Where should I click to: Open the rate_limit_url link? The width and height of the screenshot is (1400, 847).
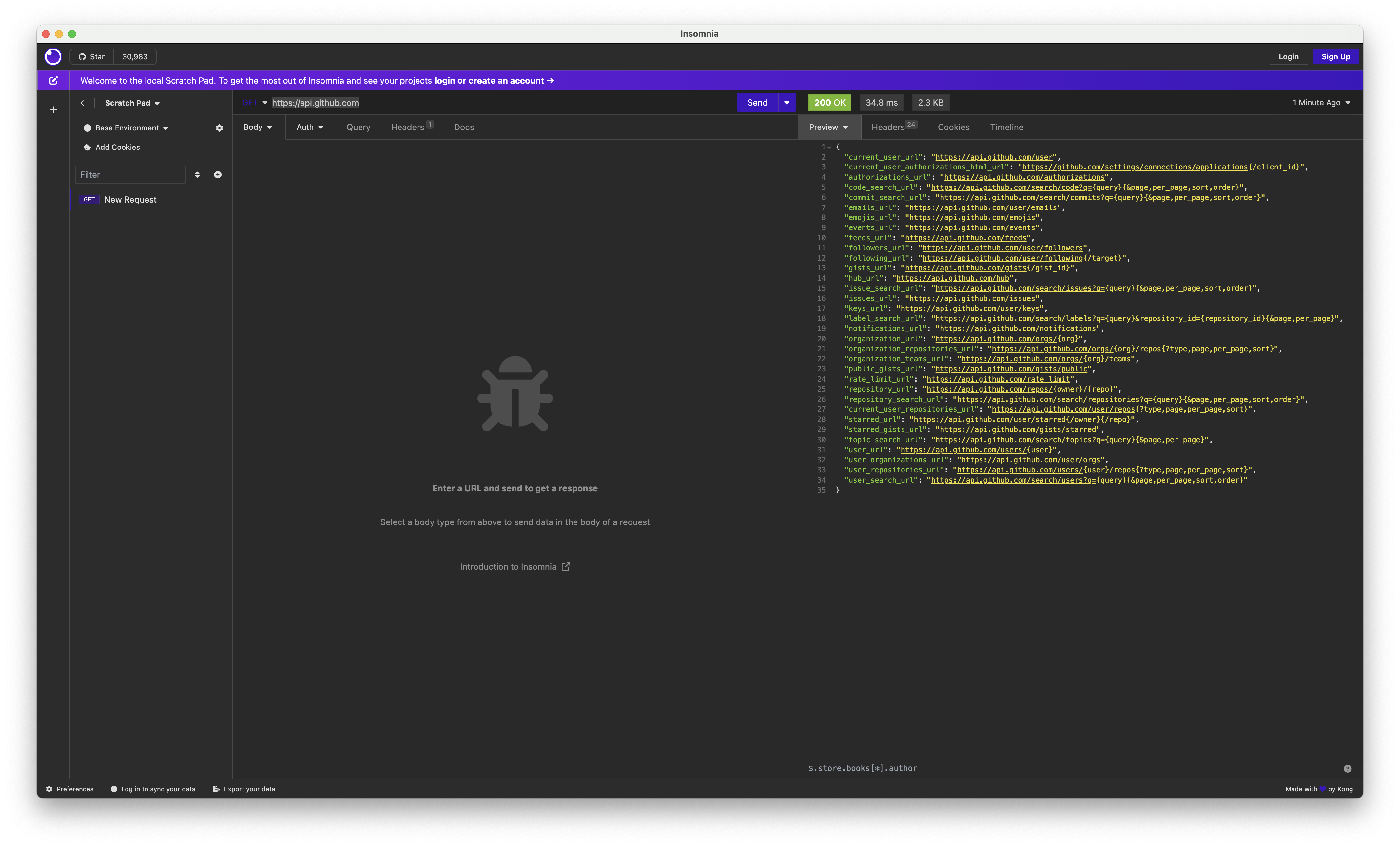998,379
